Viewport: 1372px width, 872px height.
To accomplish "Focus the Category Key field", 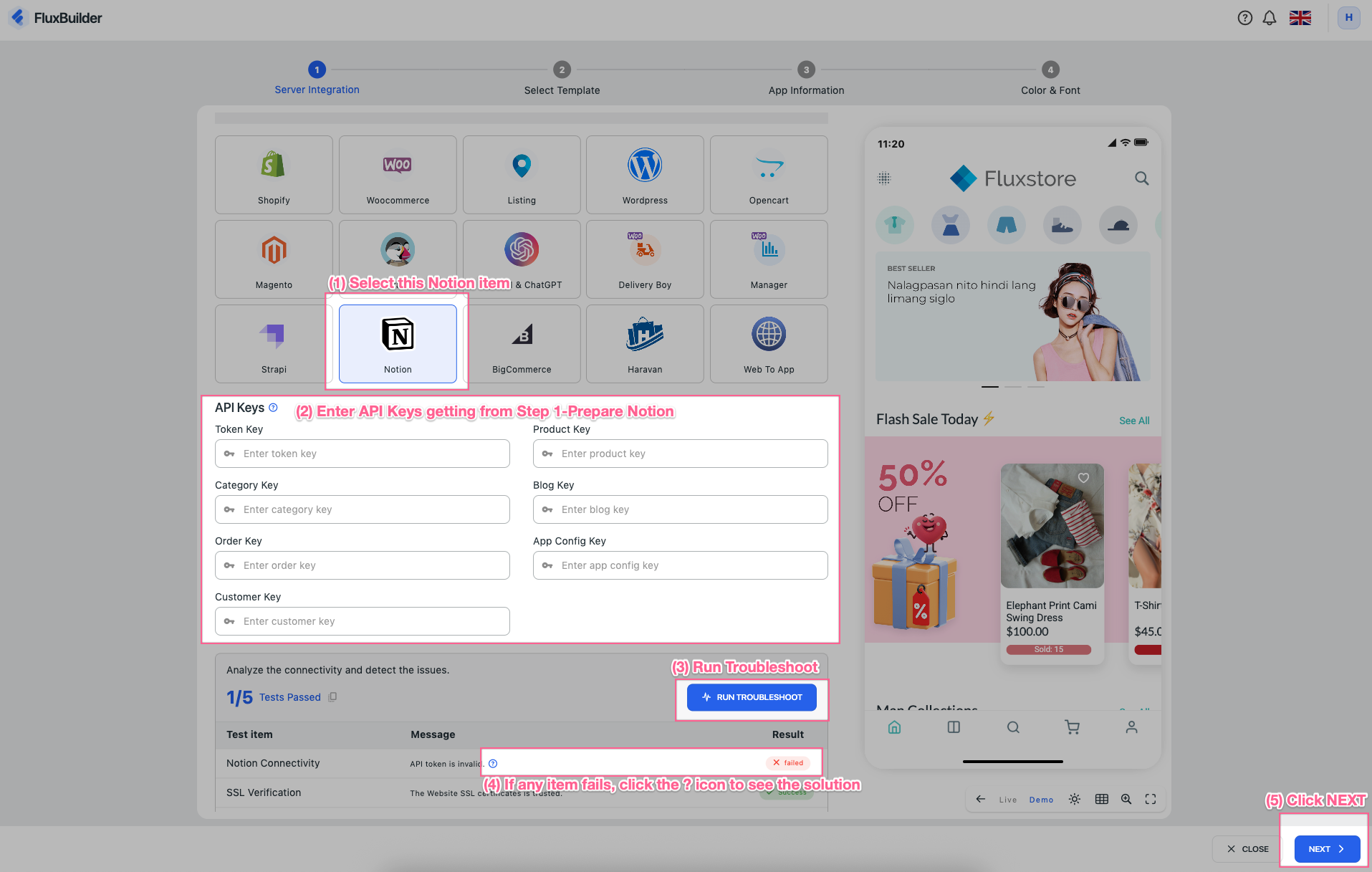I will [363, 509].
